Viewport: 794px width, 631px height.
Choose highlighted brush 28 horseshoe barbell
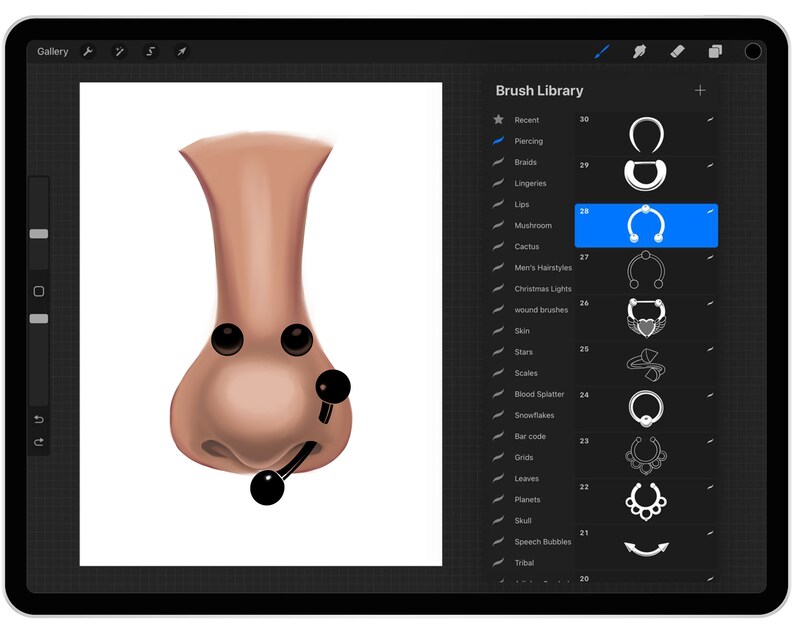[x=646, y=226]
